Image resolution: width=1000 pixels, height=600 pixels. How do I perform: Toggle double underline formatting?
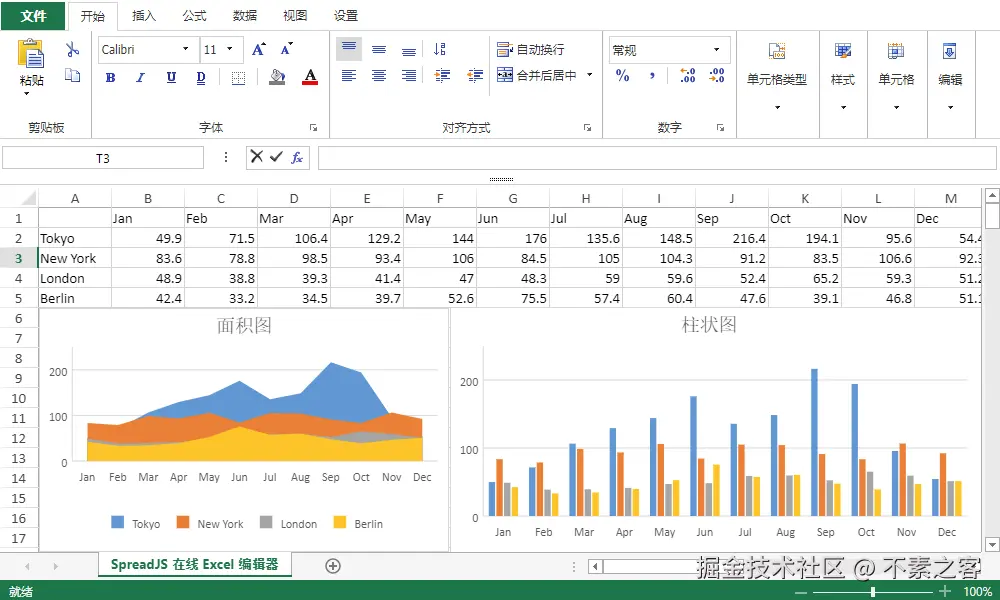pos(201,78)
